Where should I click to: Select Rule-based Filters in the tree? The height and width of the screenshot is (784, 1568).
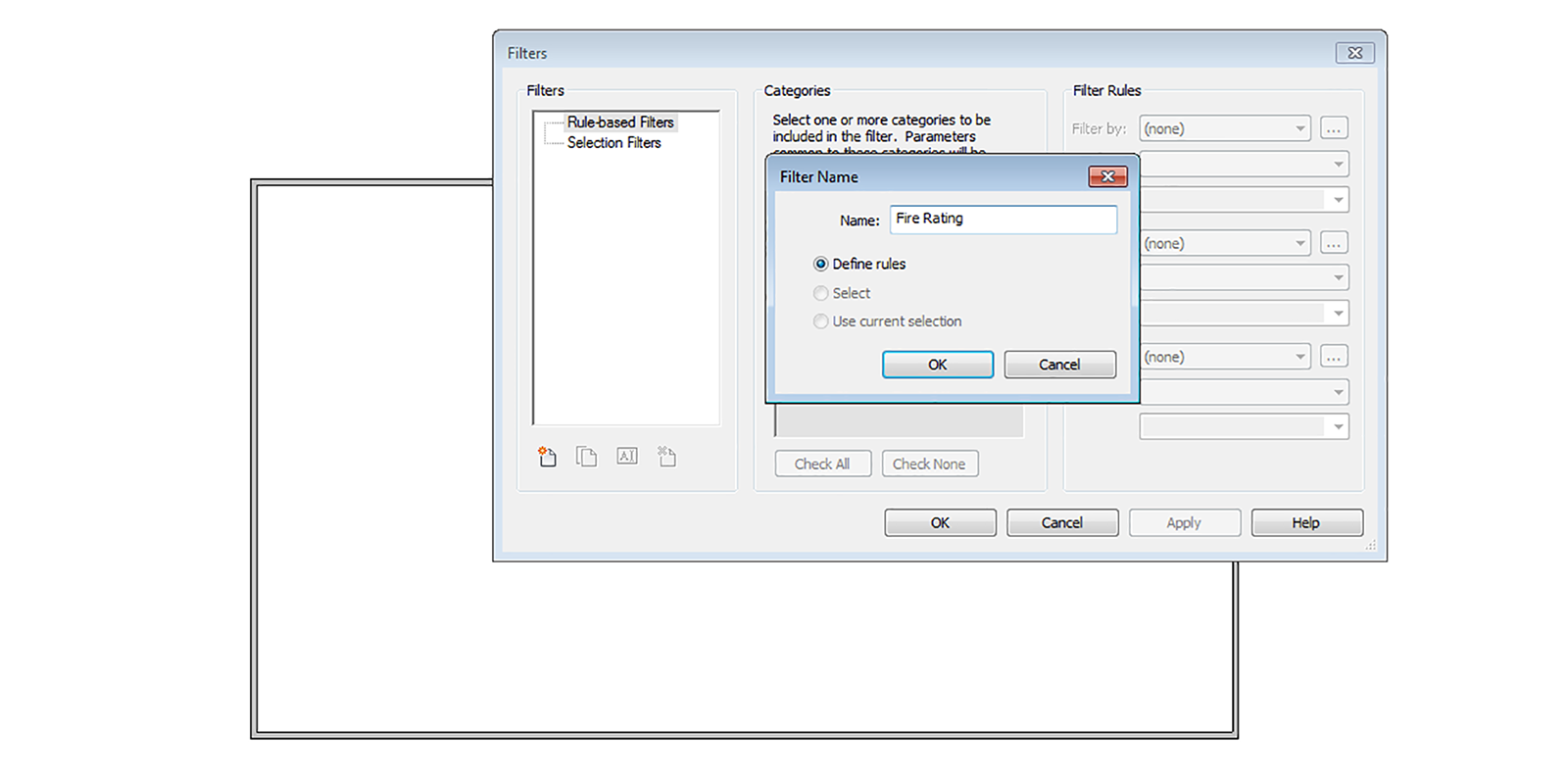pyautogui.click(x=620, y=122)
